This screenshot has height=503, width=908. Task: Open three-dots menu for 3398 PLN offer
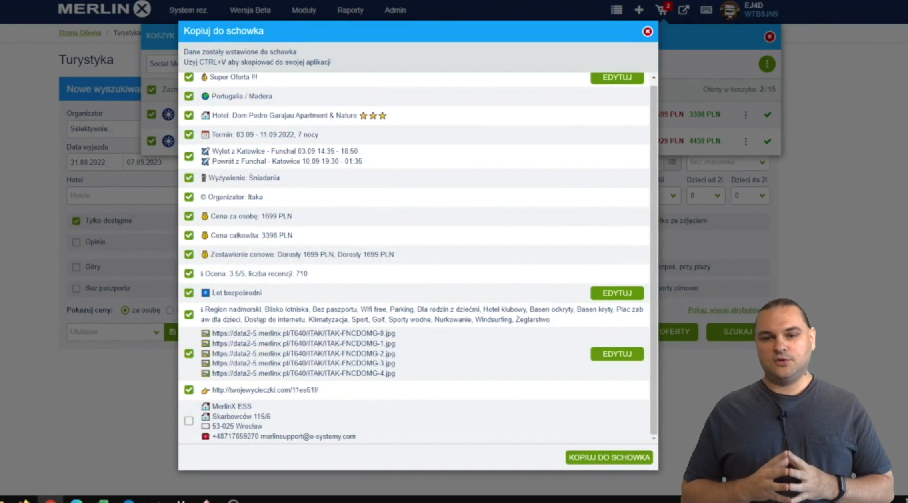tap(746, 115)
